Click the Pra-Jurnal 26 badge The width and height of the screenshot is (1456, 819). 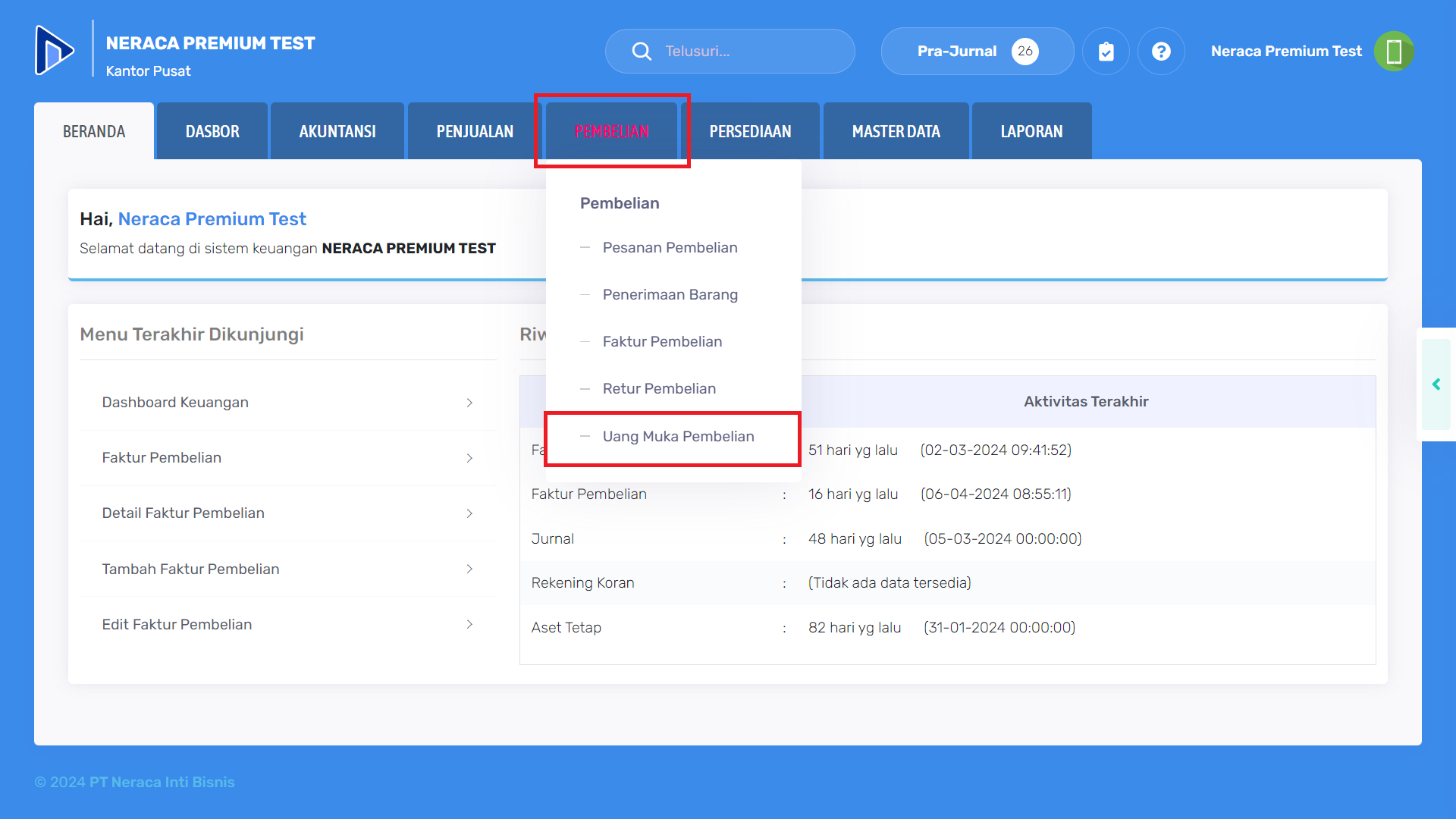tap(1025, 52)
